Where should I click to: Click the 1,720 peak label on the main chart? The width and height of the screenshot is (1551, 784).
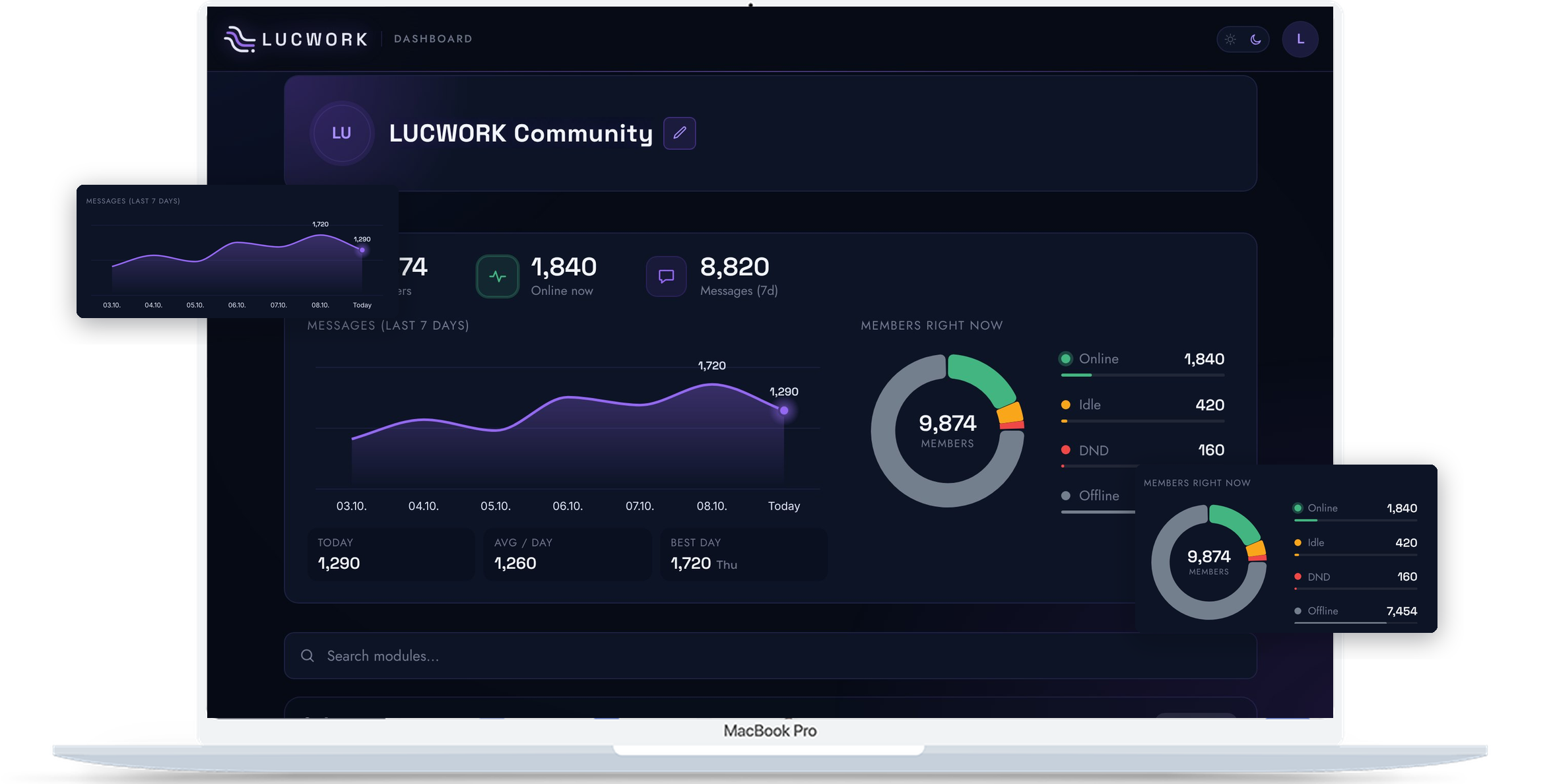click(711, 366)
